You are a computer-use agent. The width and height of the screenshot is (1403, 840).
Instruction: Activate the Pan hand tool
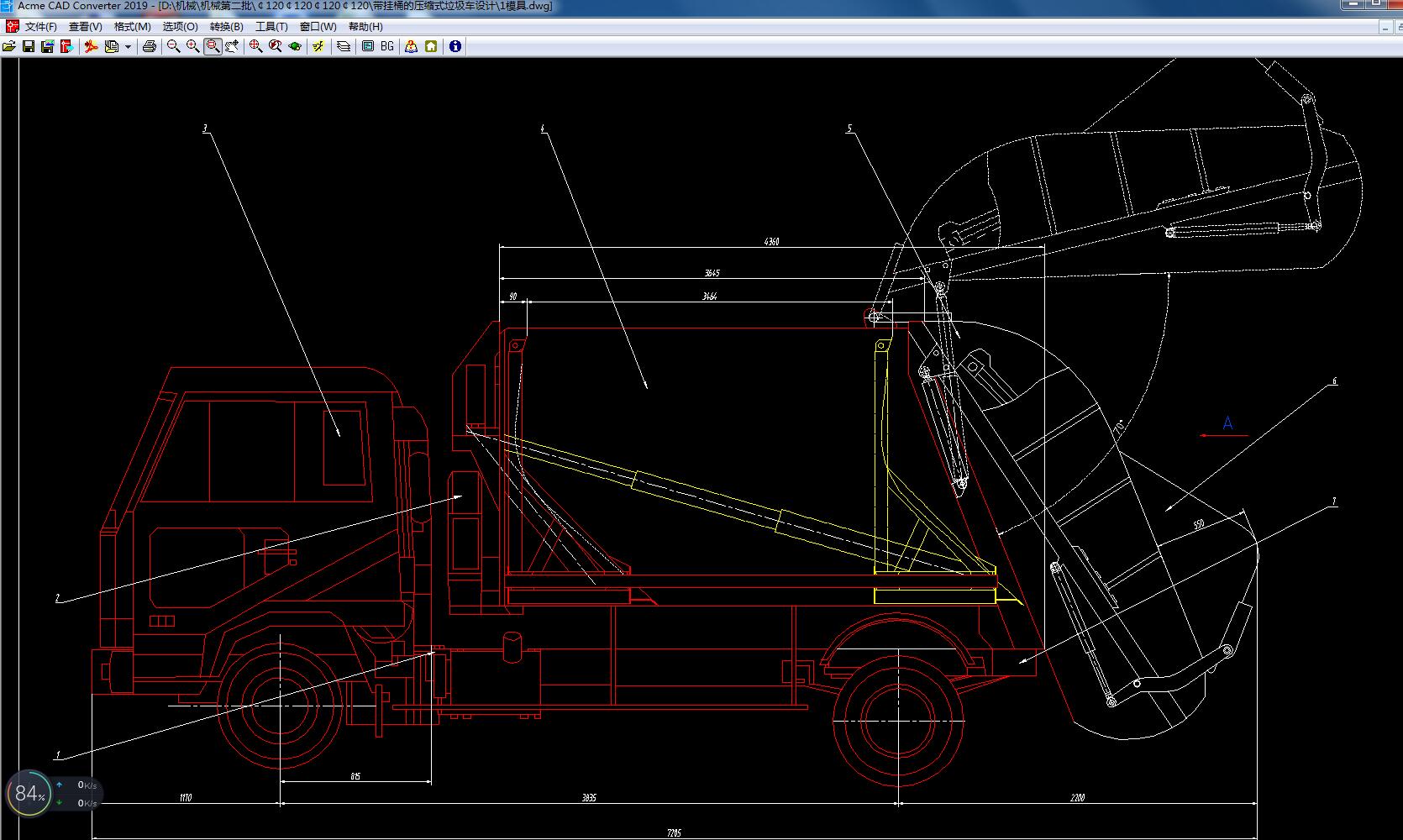(232, 46)
